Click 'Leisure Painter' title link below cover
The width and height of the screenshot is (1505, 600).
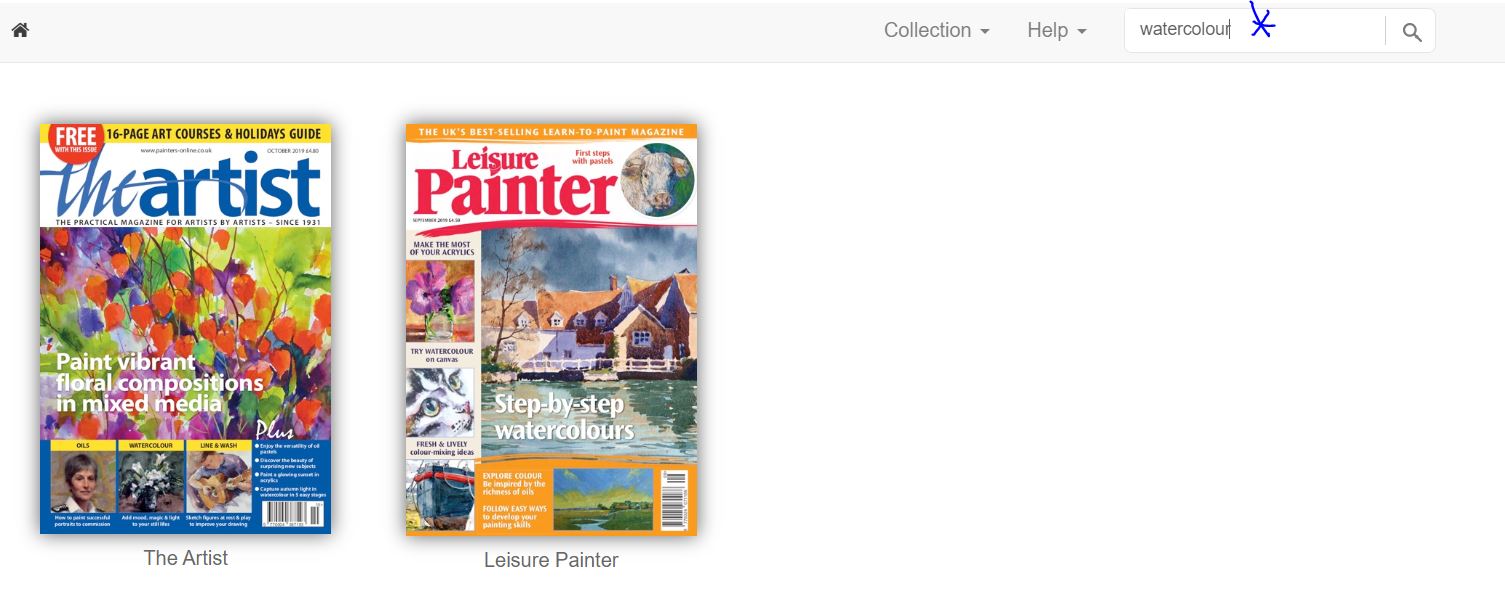coord(551,560)
